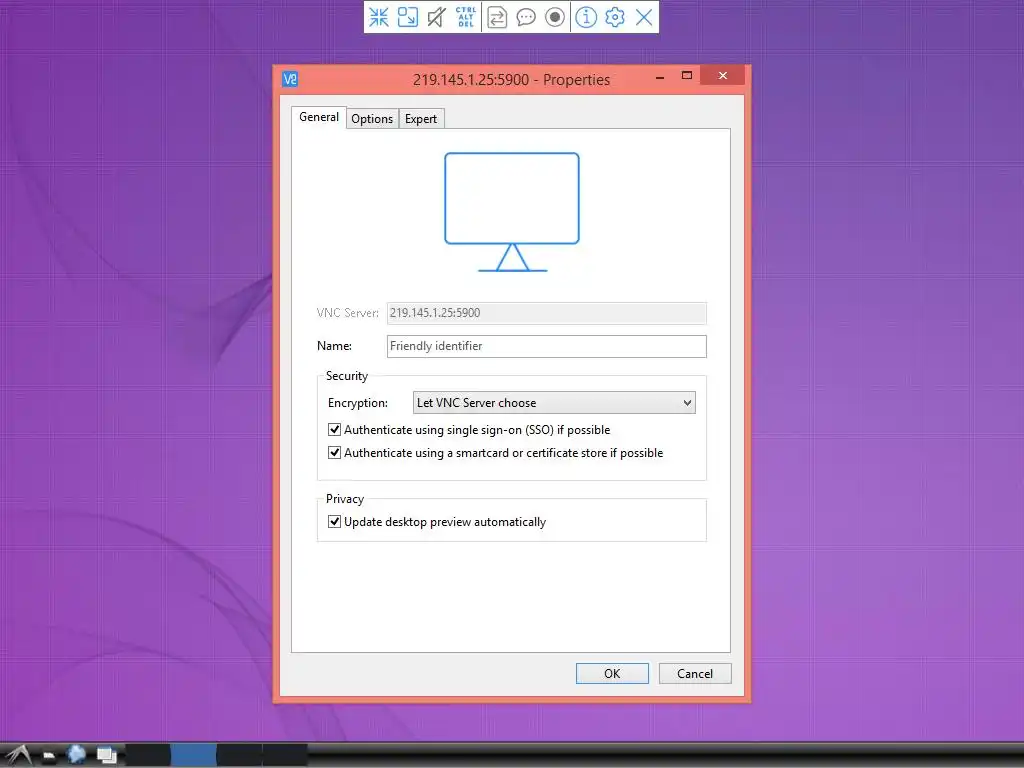
Task: Open properties gear icon in toolbar
Action: (615, 17)
